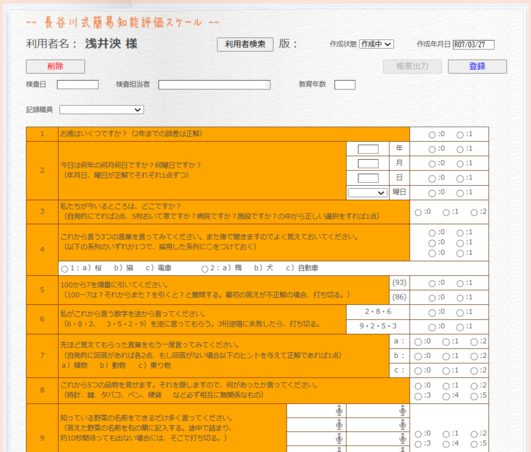Click the 日 answer input box

click(x=368, y=178)
